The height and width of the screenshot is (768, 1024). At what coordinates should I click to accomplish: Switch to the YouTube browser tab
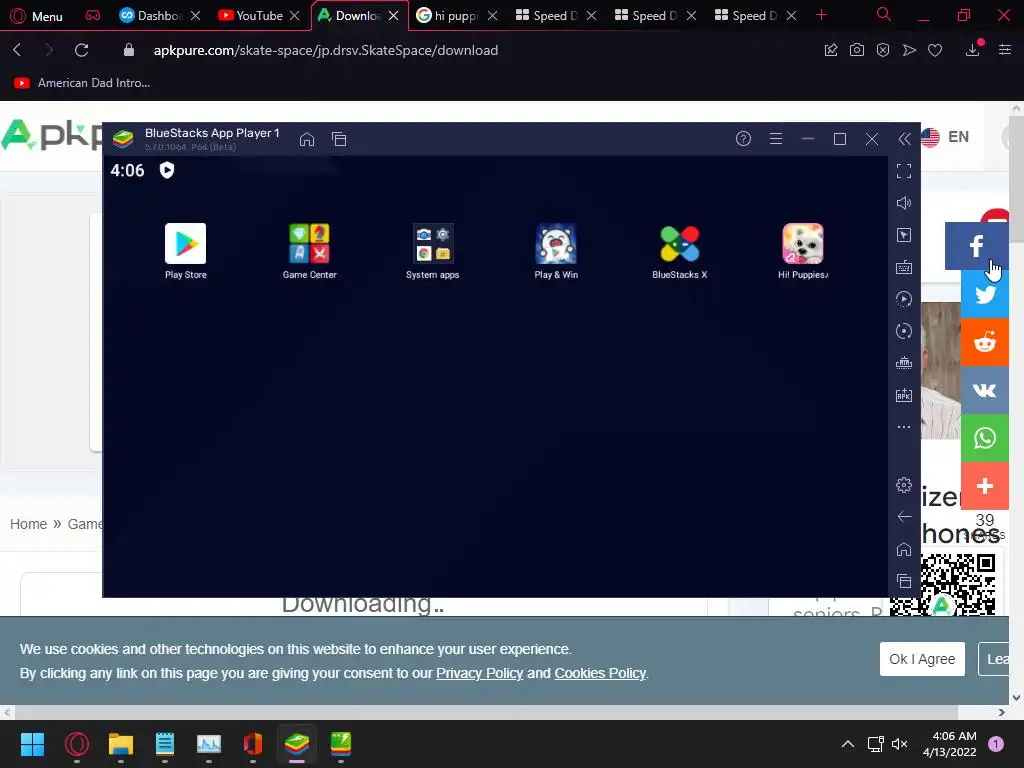[251, 16]
